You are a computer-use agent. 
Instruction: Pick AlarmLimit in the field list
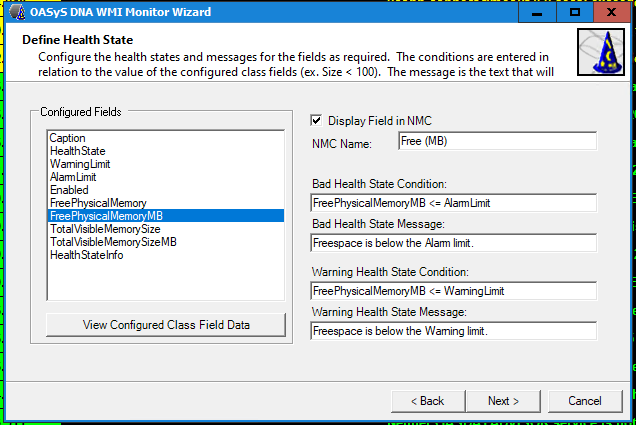pos(73,177)
